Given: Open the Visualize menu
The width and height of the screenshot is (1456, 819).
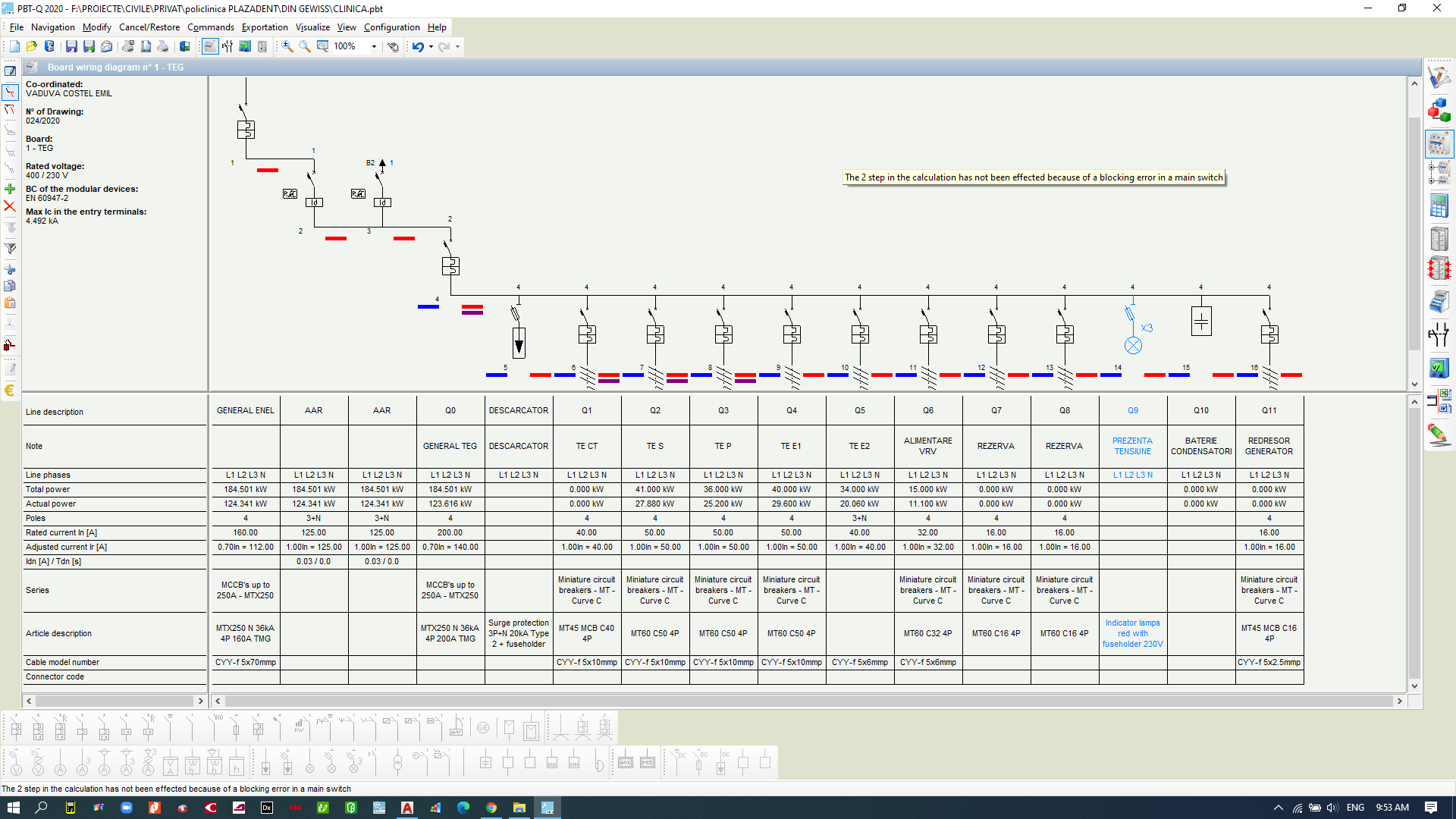Looking at the screenshot, I should (x=312, y=27).
